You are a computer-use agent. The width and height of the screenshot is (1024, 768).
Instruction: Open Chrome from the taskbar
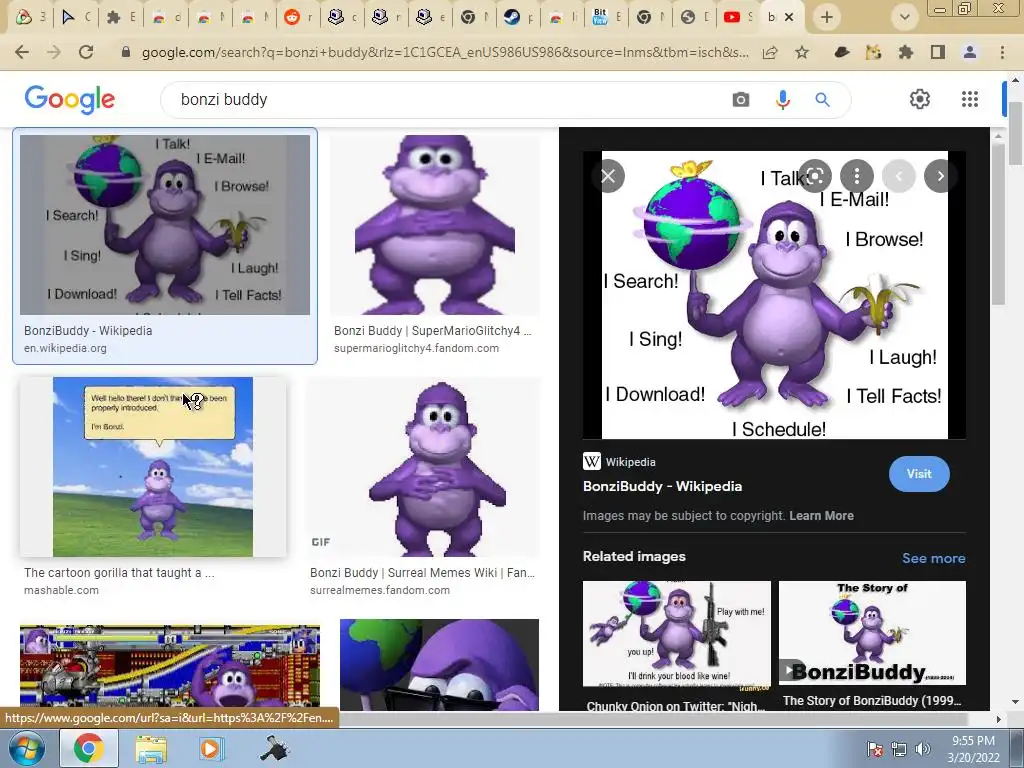pos(88,748)
